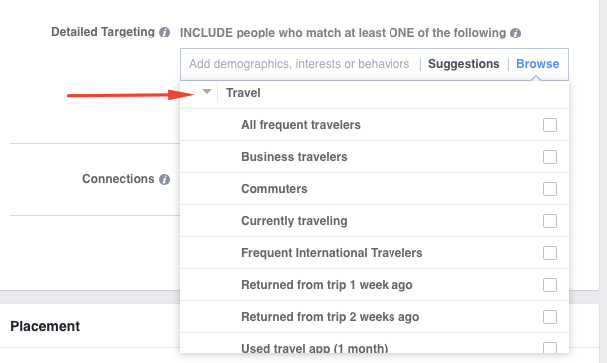The image size is (607, 363).
Task: Check Used travel app (1 month) box
Action: (550, 348)
